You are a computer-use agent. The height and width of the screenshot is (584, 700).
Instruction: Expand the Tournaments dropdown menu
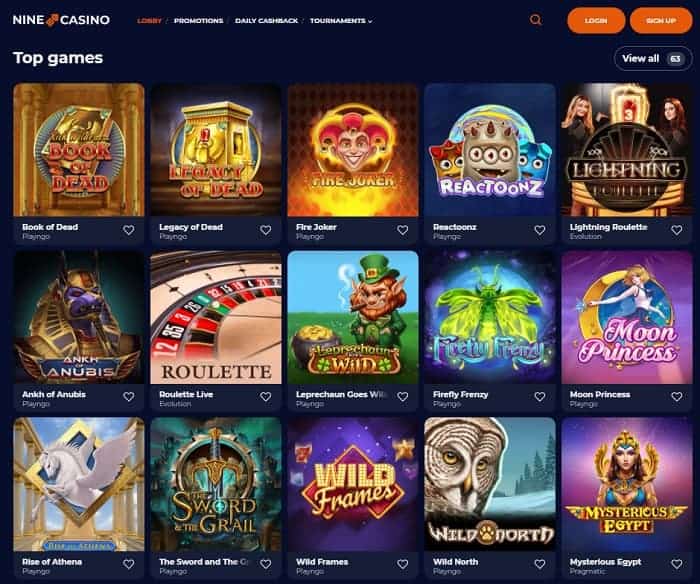[x=341, y=21]
